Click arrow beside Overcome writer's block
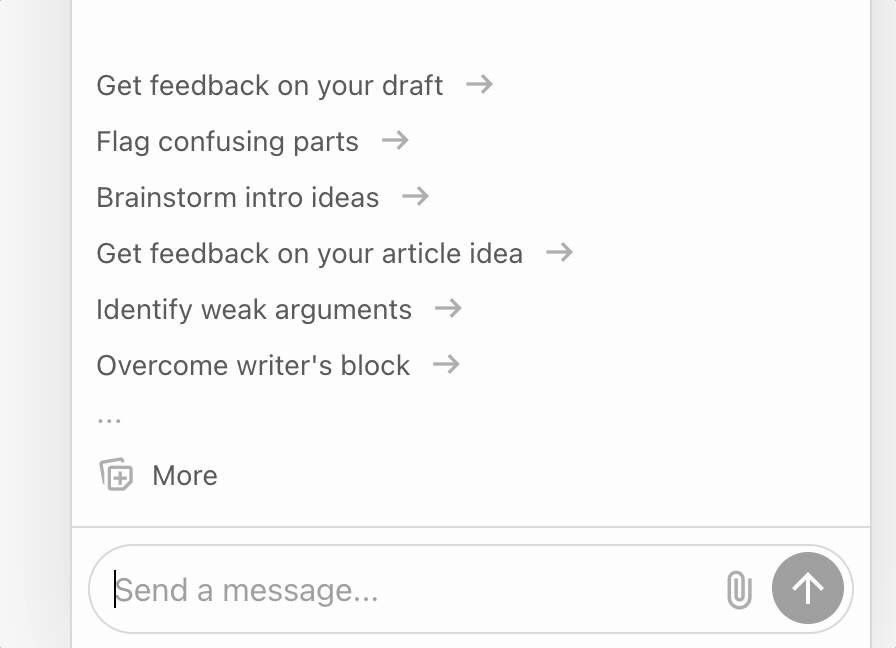Viewport: 896px width, 648px height. click(446, 365)
